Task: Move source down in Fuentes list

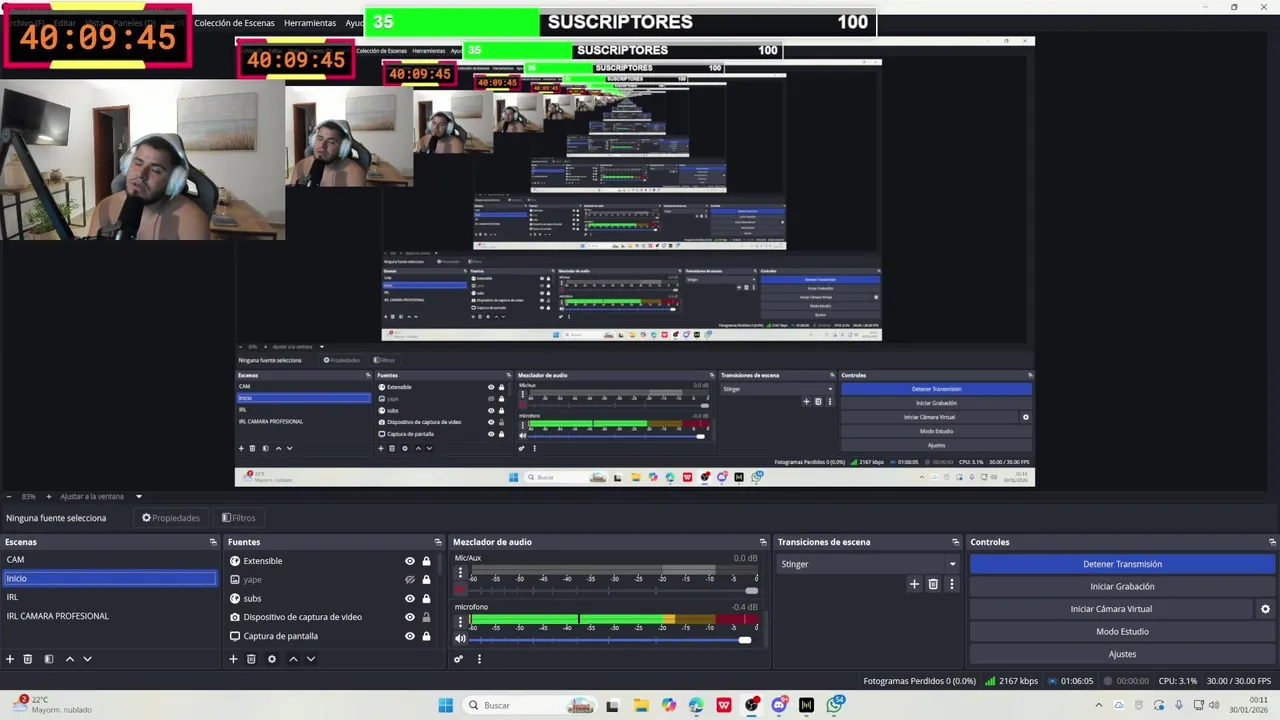Action: pyautogui.click(x=311, y=659)
